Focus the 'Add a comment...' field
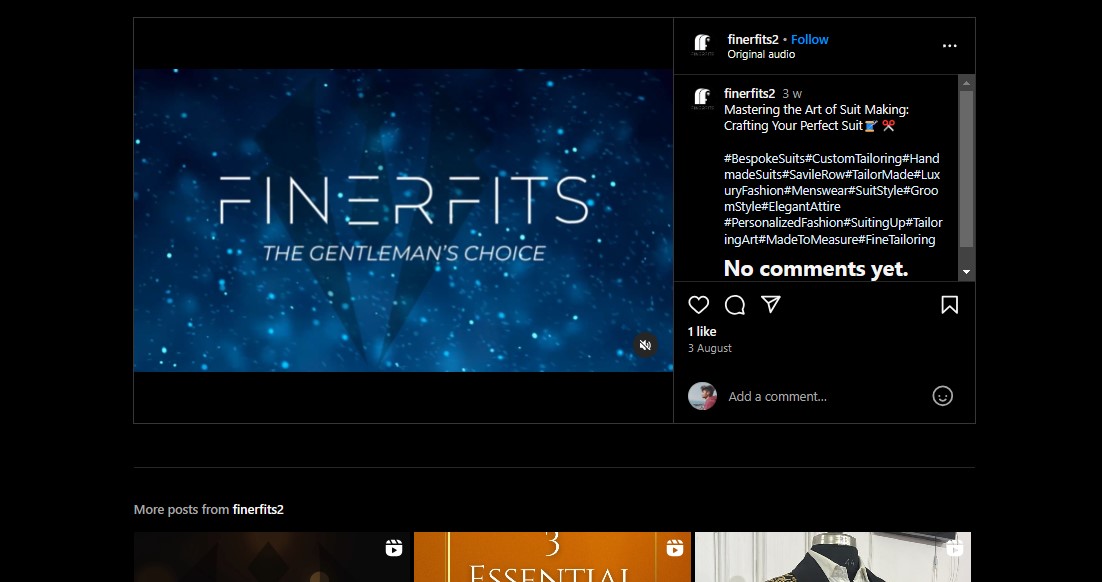1102x582 pixels. click(x=777, y=396)
